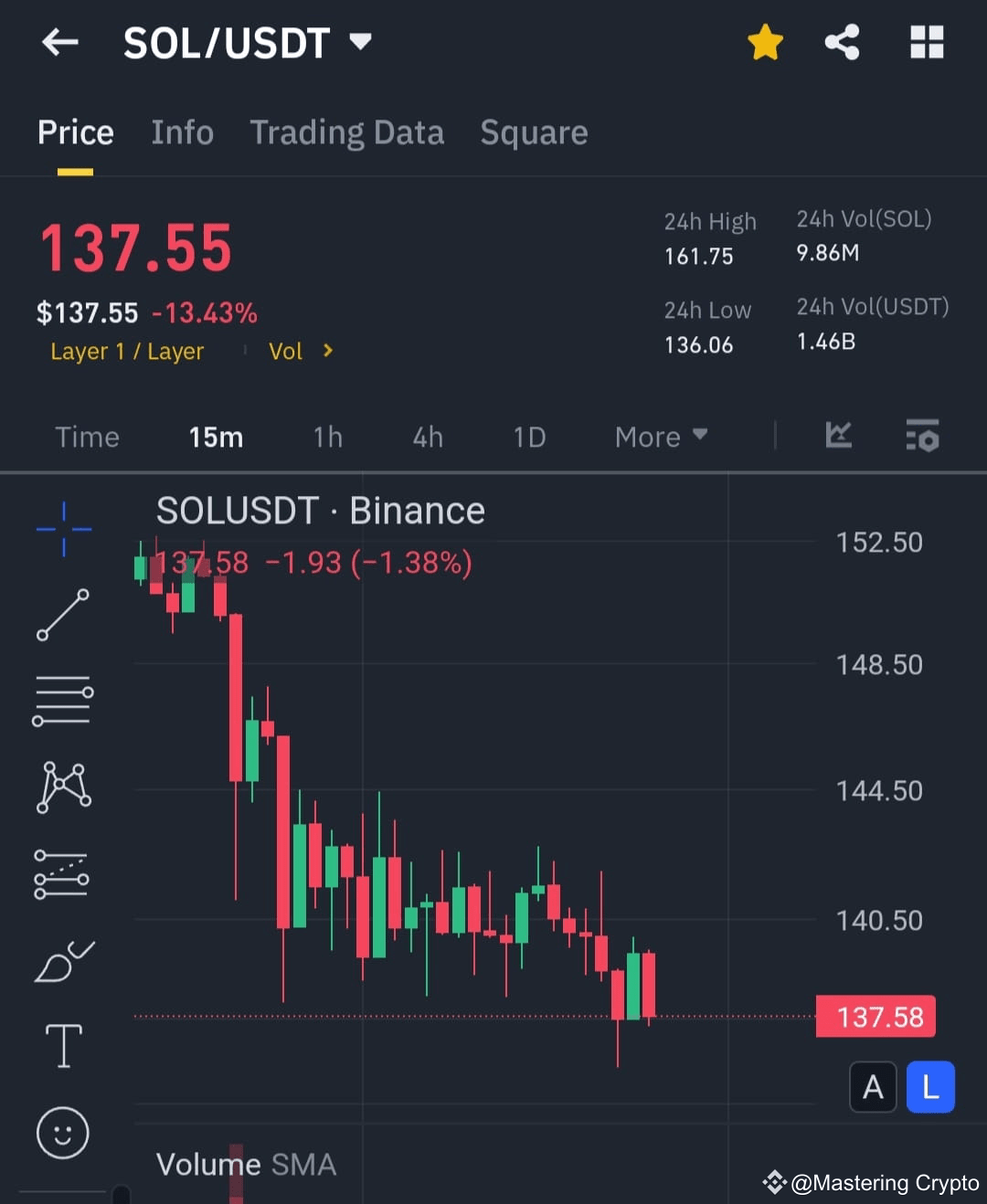Image resolution: width=987 pixels, height=1204 pixels.
Task: Open the emoji sticker tool
Action: click(63, 1133)
